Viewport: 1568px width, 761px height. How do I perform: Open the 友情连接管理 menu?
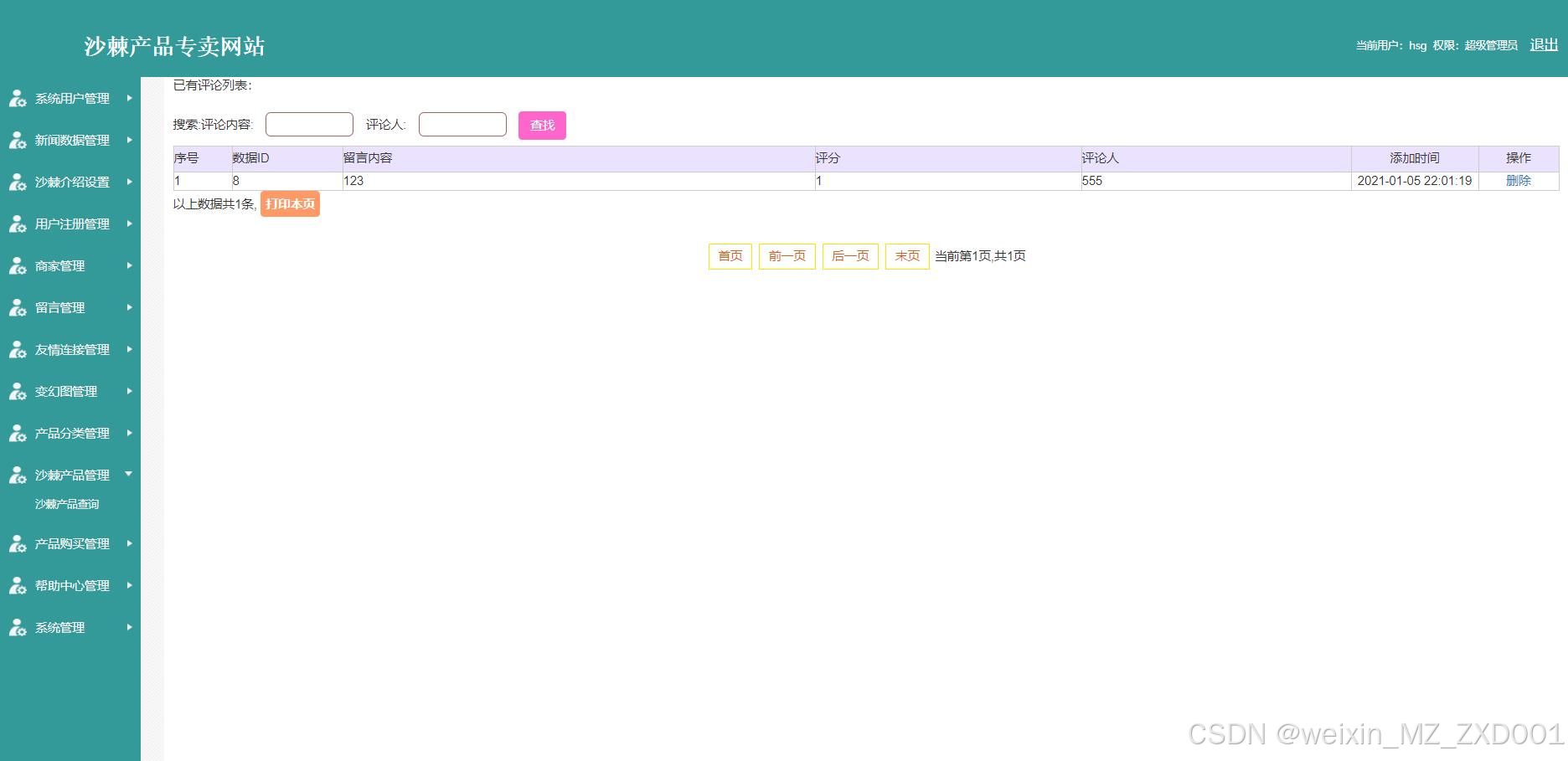click(72, 350)
